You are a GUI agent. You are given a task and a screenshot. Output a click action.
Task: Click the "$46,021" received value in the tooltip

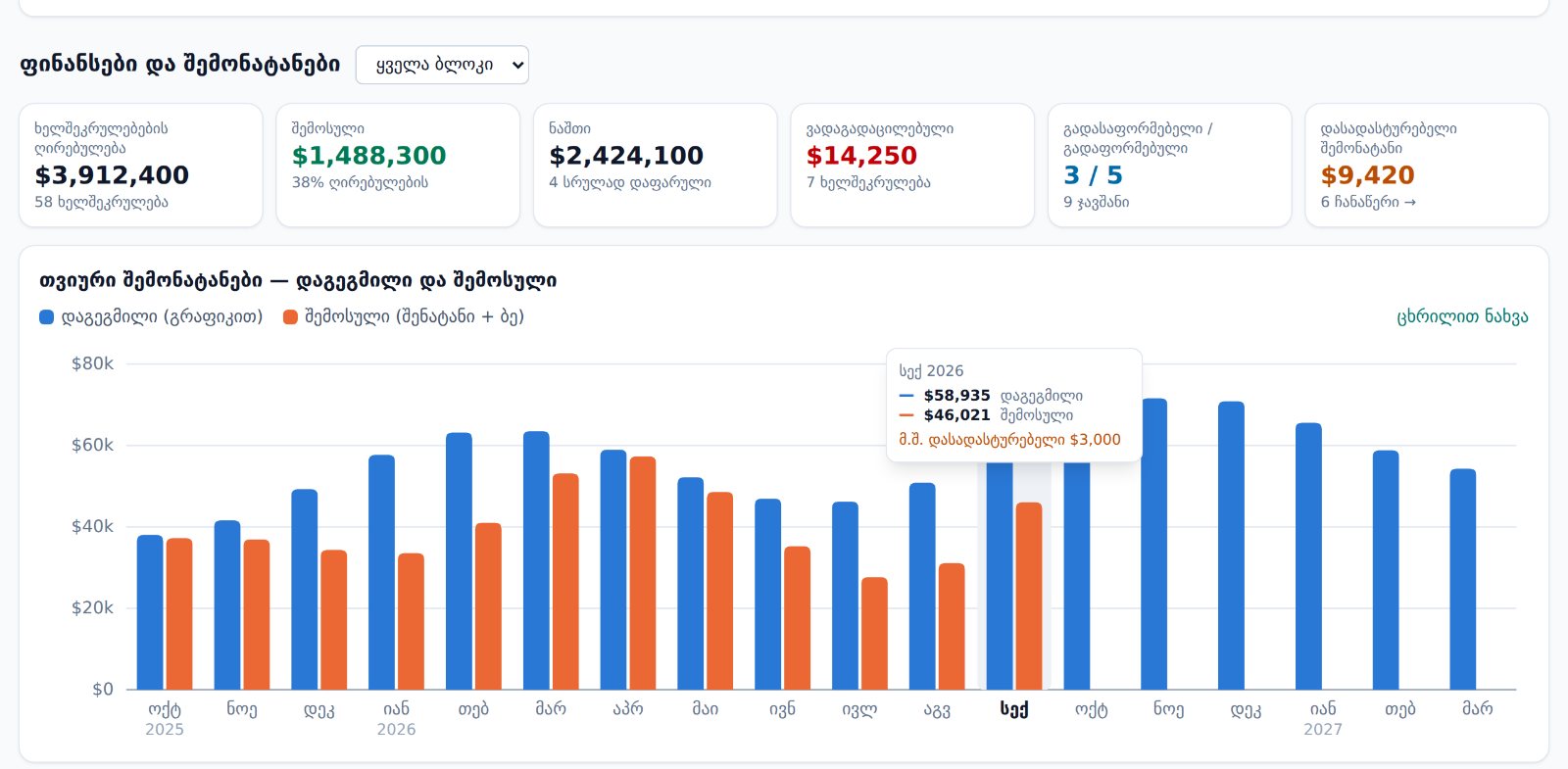click(x=956, y=415)
